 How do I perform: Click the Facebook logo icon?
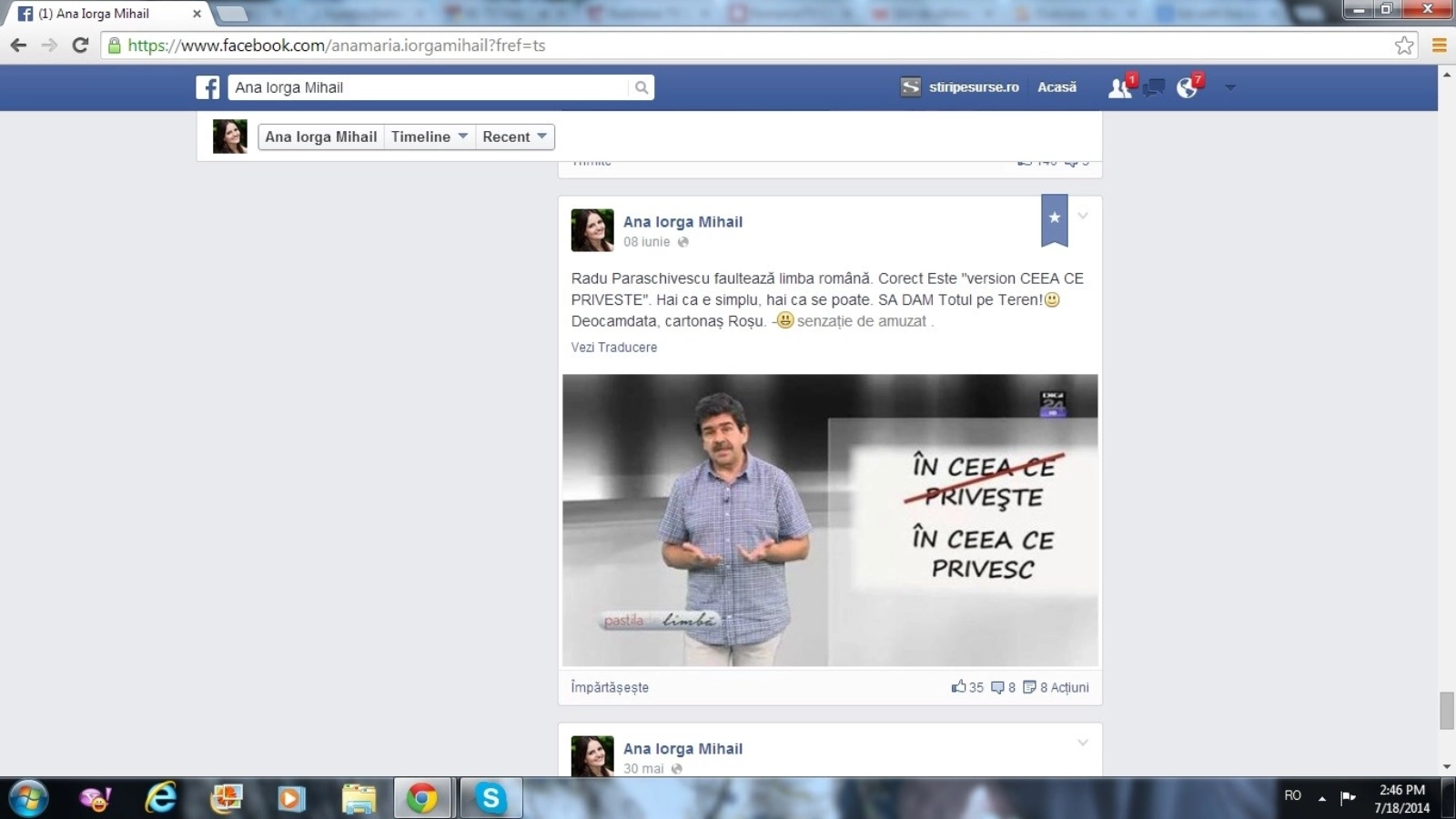click(x=207, y=87)
